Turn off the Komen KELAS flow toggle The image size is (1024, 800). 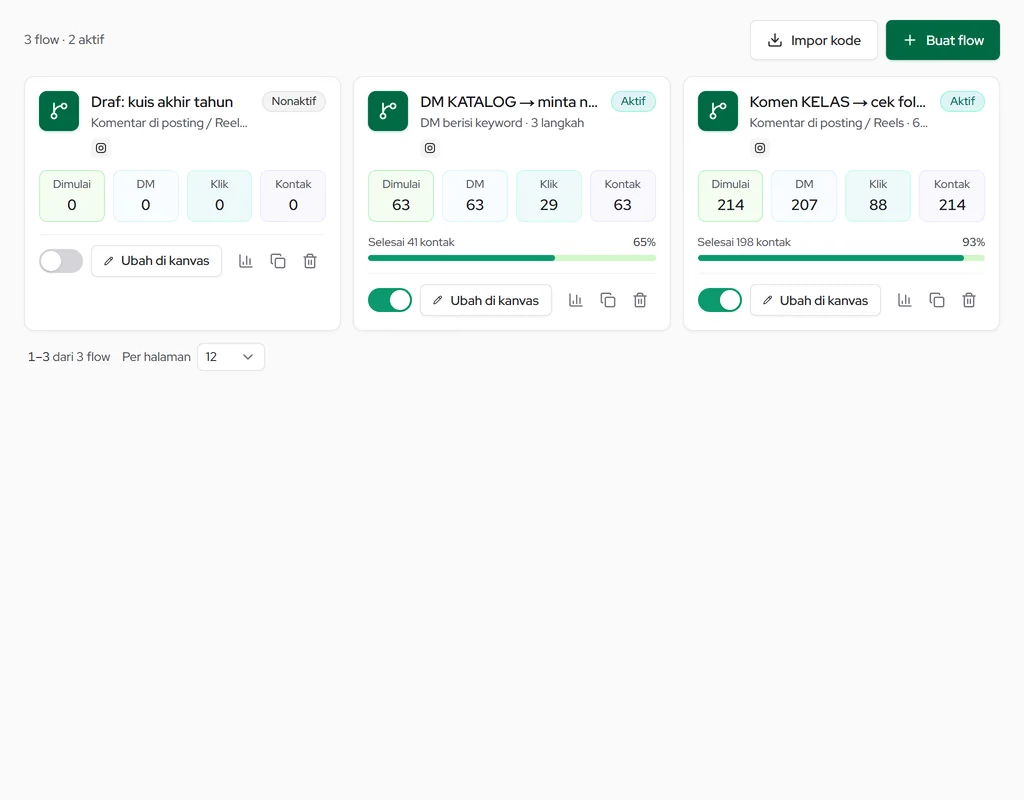click(720, 300)
